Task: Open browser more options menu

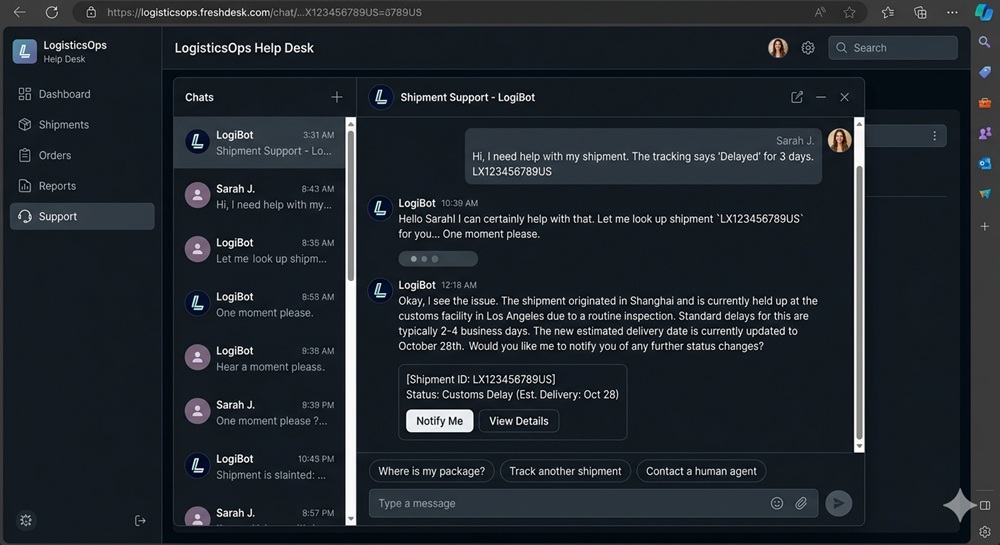Action: 952,12
